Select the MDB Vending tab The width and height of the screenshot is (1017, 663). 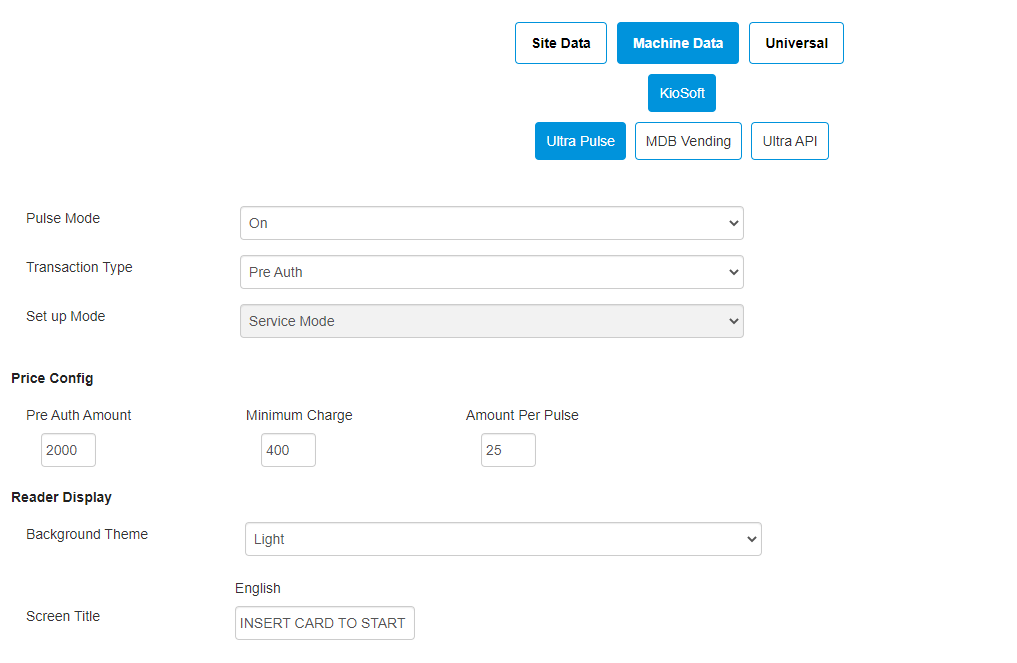point(688,140)
